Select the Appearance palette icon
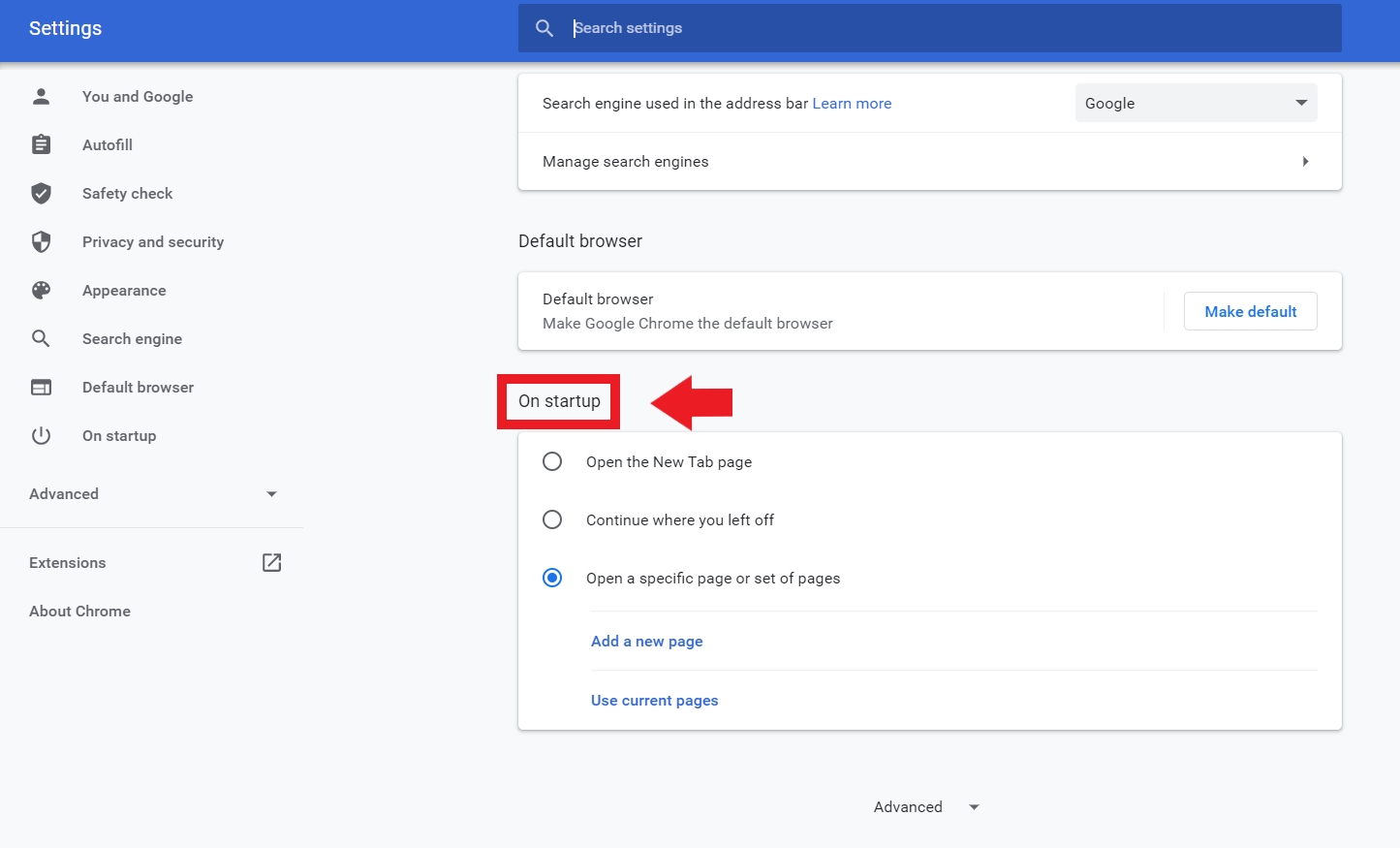 click(x=41, y=290)
